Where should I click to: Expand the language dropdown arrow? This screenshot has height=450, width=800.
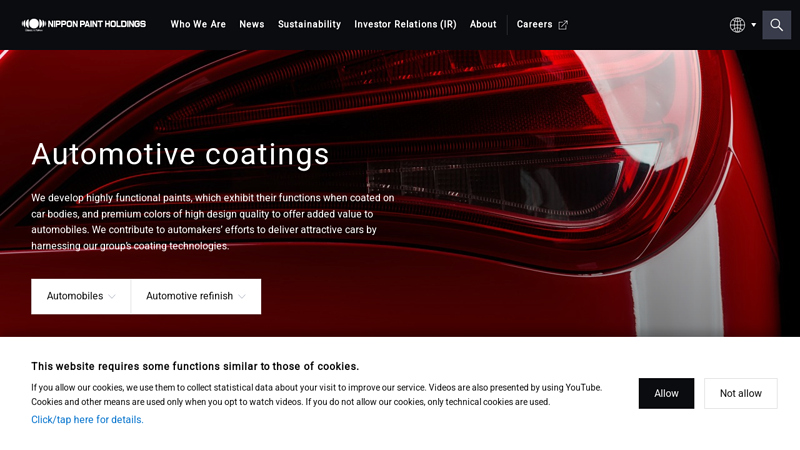coord(754,24)
